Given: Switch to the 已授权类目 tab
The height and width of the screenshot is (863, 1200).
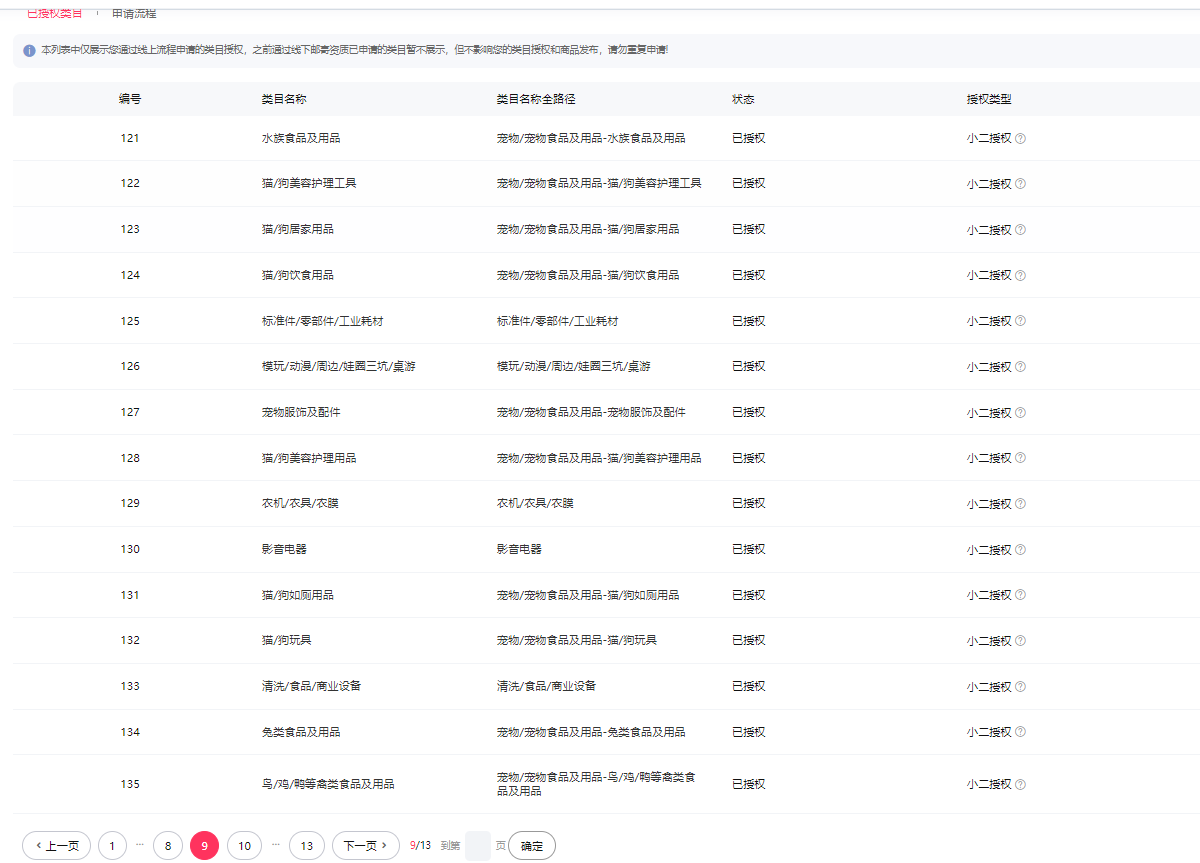Looking at the screenshot, I should pos(54,13).
